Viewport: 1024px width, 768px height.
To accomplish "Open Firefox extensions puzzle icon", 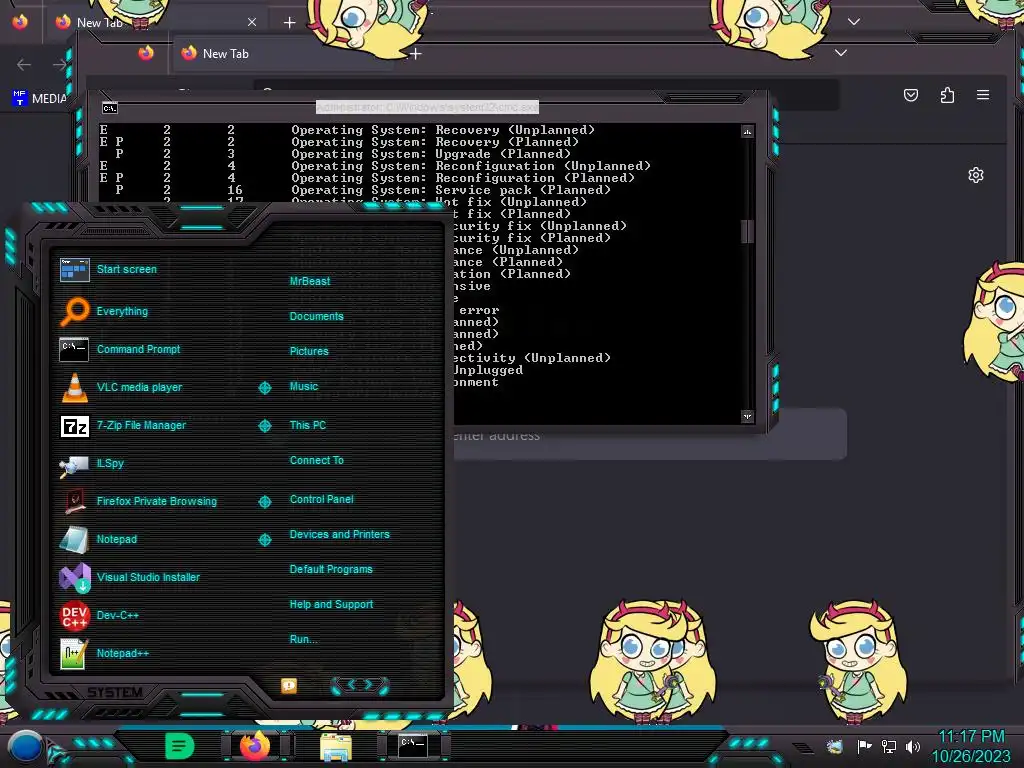I will click(x=947, y=95).
